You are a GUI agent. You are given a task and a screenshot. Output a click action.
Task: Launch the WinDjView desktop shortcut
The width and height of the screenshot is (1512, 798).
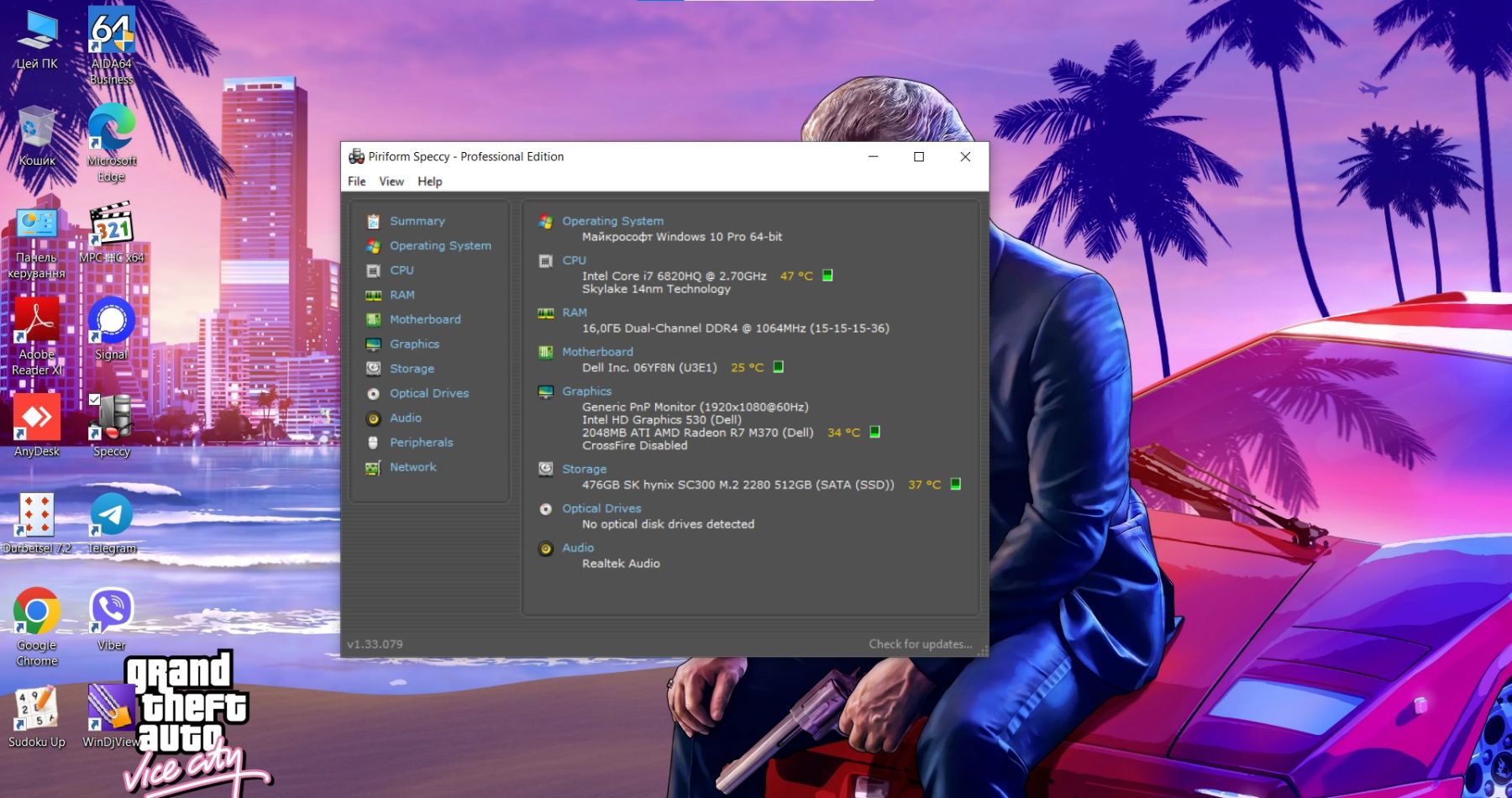point(111,717)
